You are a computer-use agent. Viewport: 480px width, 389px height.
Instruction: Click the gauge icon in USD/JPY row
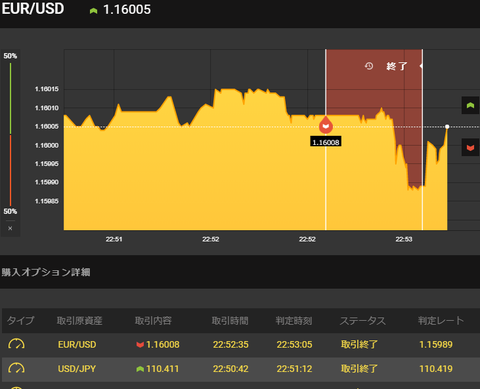tap(16, 368)
